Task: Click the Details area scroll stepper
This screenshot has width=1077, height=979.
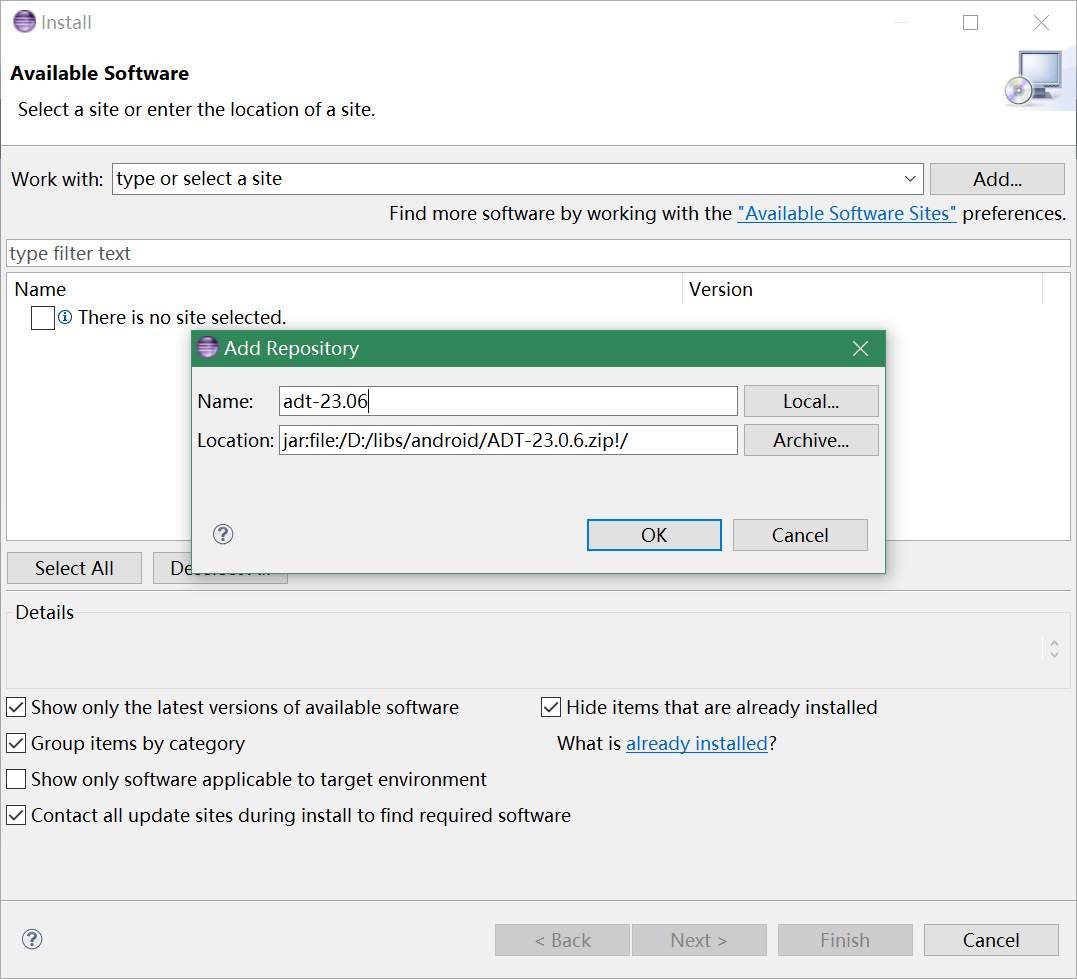Action: tap(1054, 648)
